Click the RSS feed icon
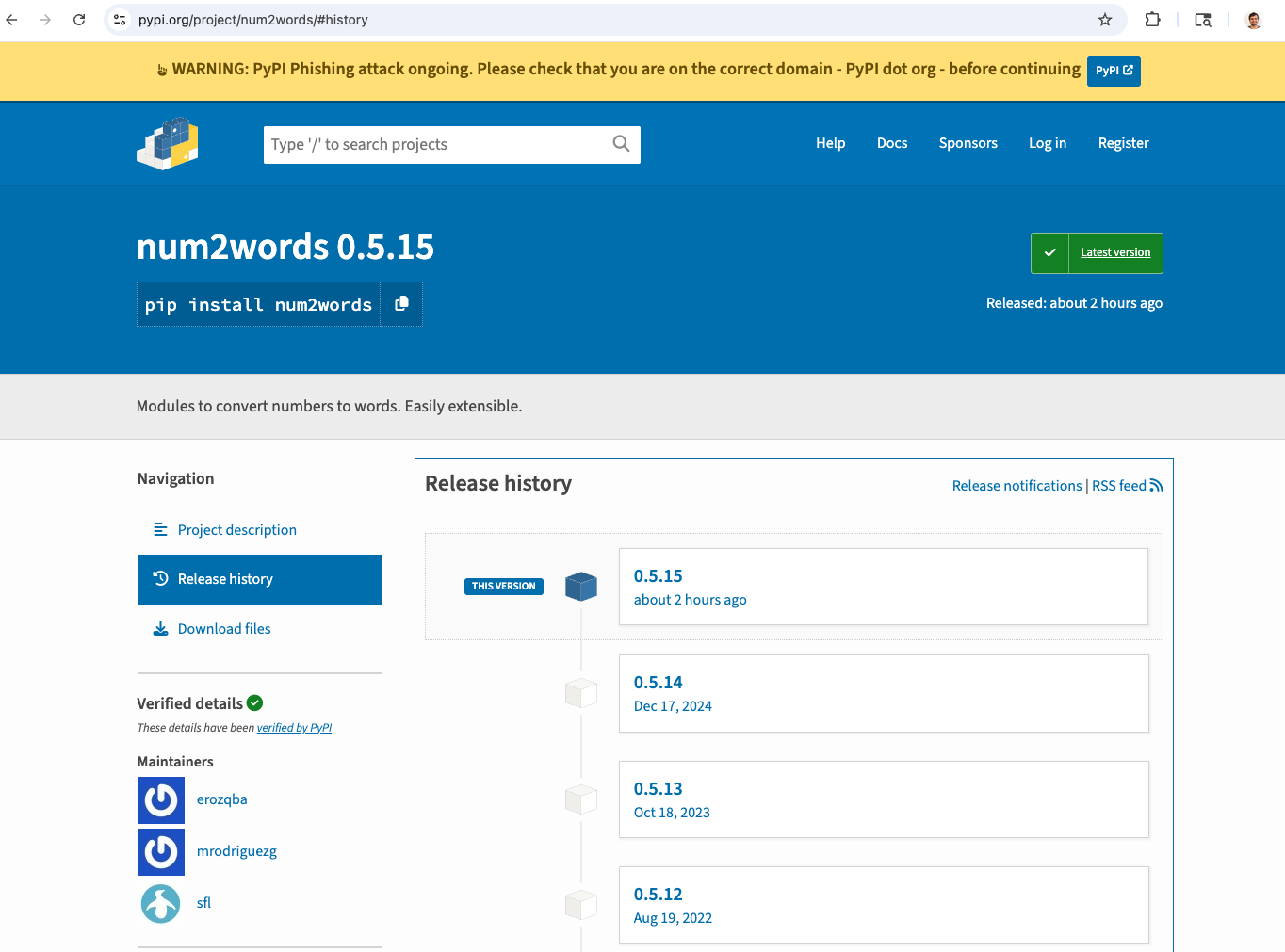Viewport: 1285px width, 952px height. [1156, 486]
